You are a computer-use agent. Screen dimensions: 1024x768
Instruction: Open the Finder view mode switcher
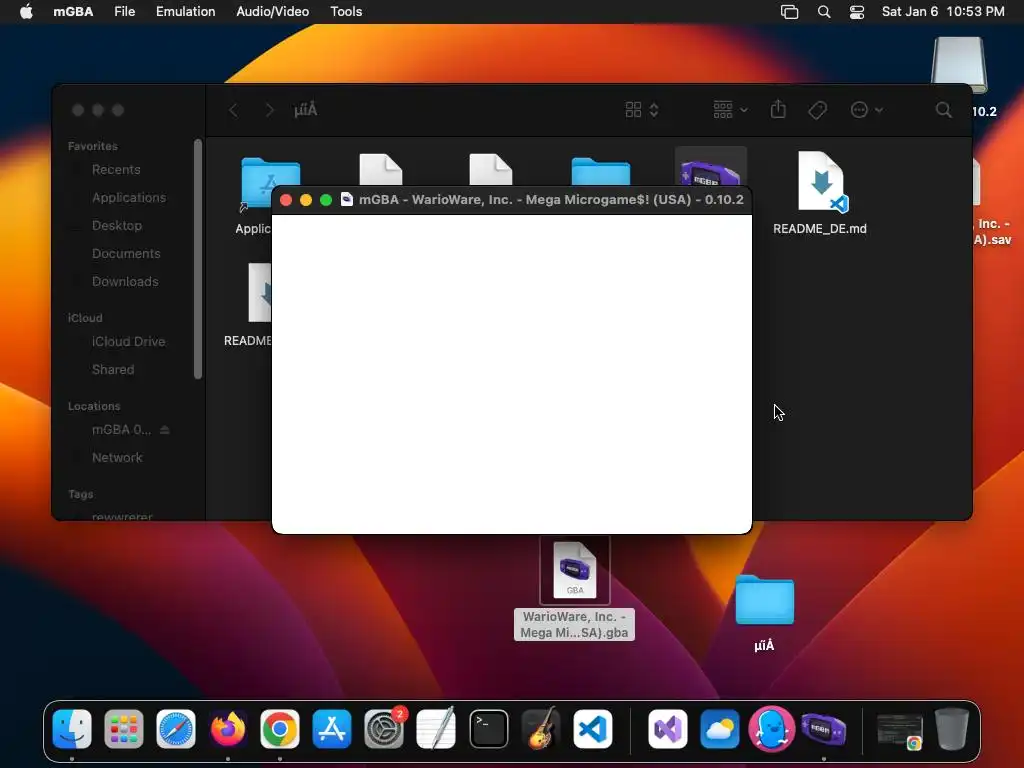642,110
